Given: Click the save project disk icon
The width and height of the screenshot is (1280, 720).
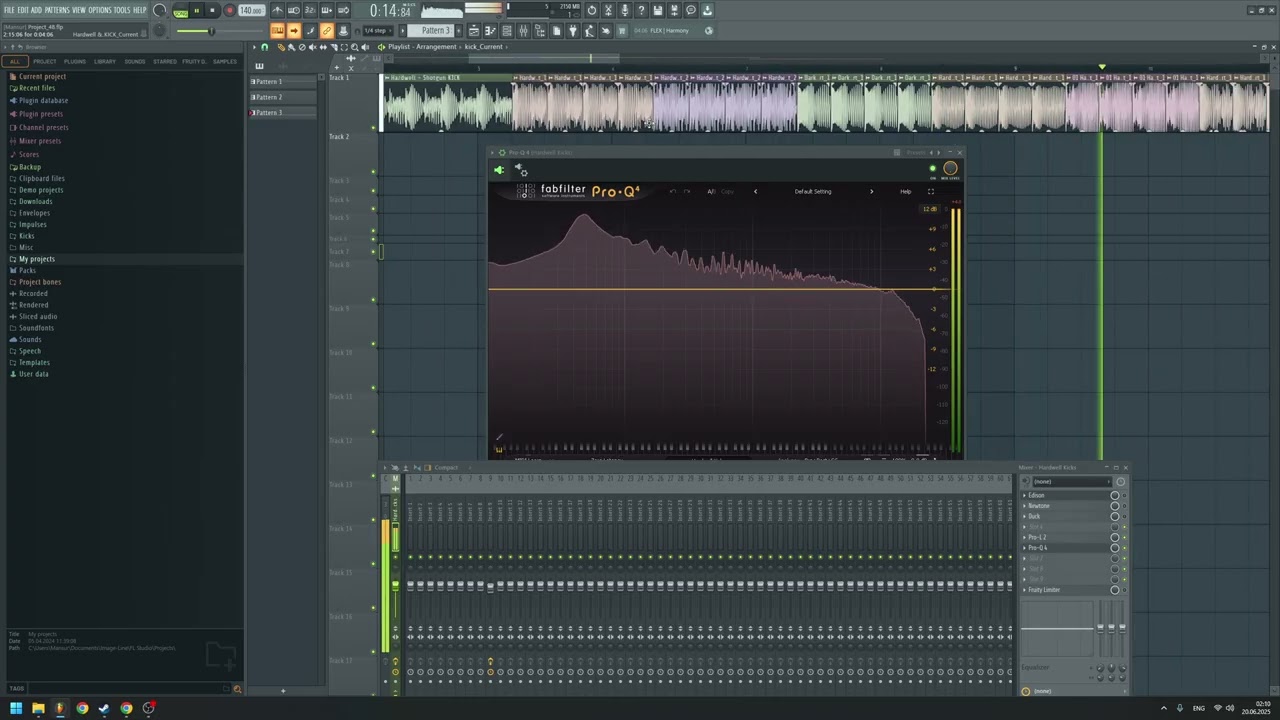Looking at the screenshot, I should click(x=658, y=11).
